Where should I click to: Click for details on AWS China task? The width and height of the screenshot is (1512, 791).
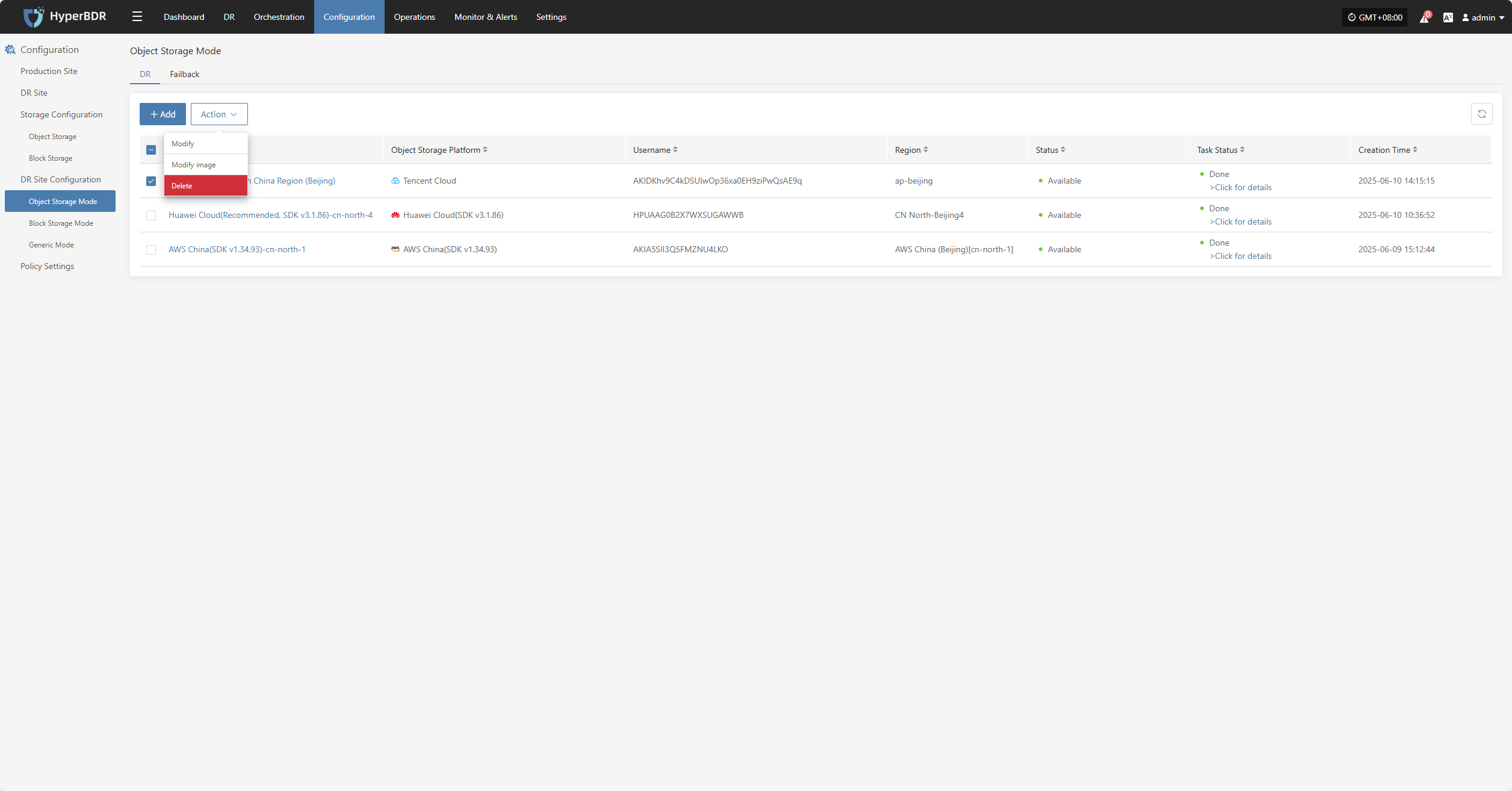(x=1241, y=256)
